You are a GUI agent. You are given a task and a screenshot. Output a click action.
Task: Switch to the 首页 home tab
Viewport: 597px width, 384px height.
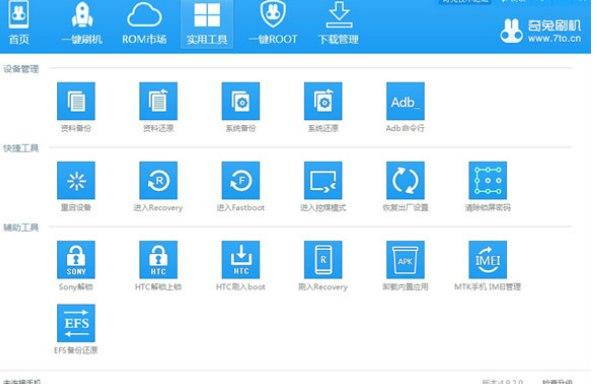(19, 23)
